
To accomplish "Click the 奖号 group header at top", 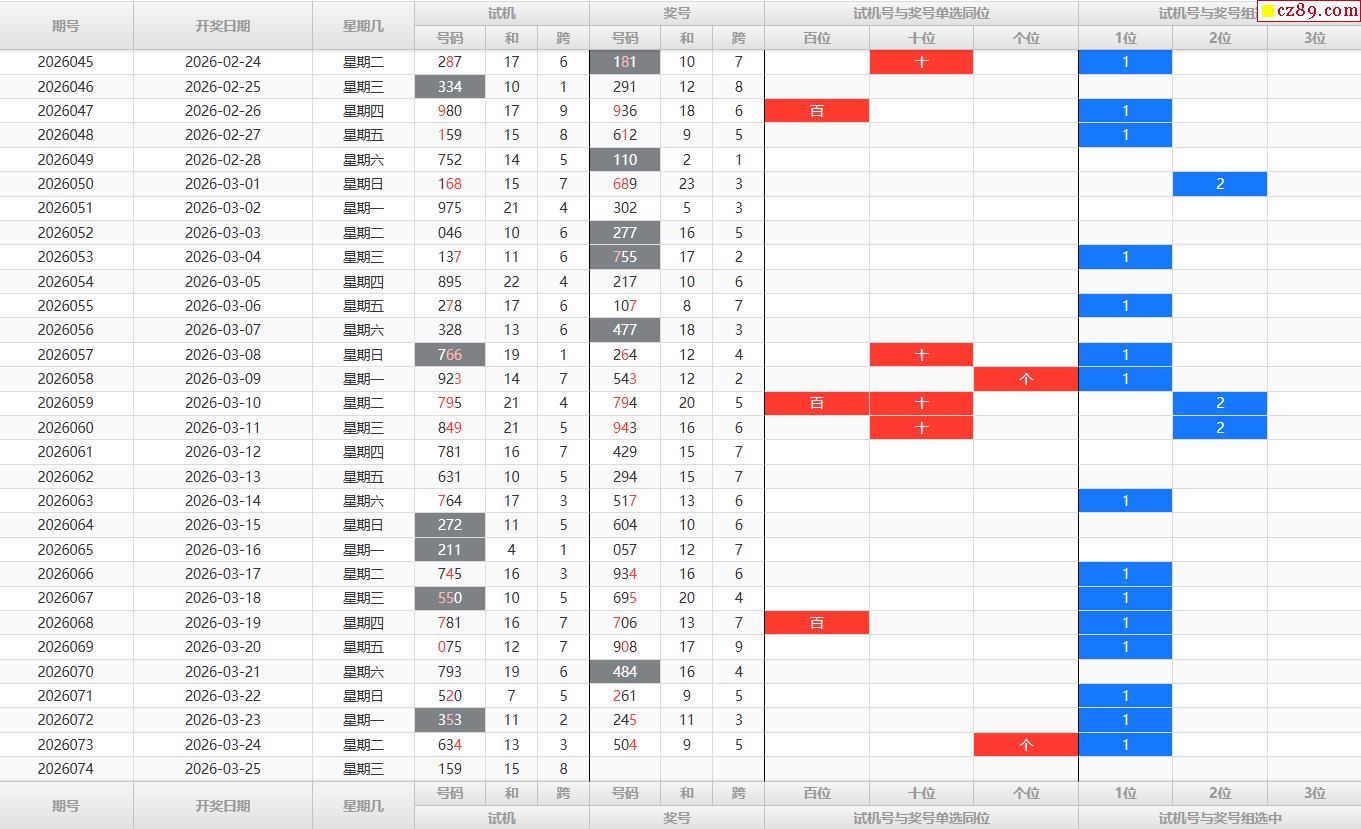I will click(676, 13).
